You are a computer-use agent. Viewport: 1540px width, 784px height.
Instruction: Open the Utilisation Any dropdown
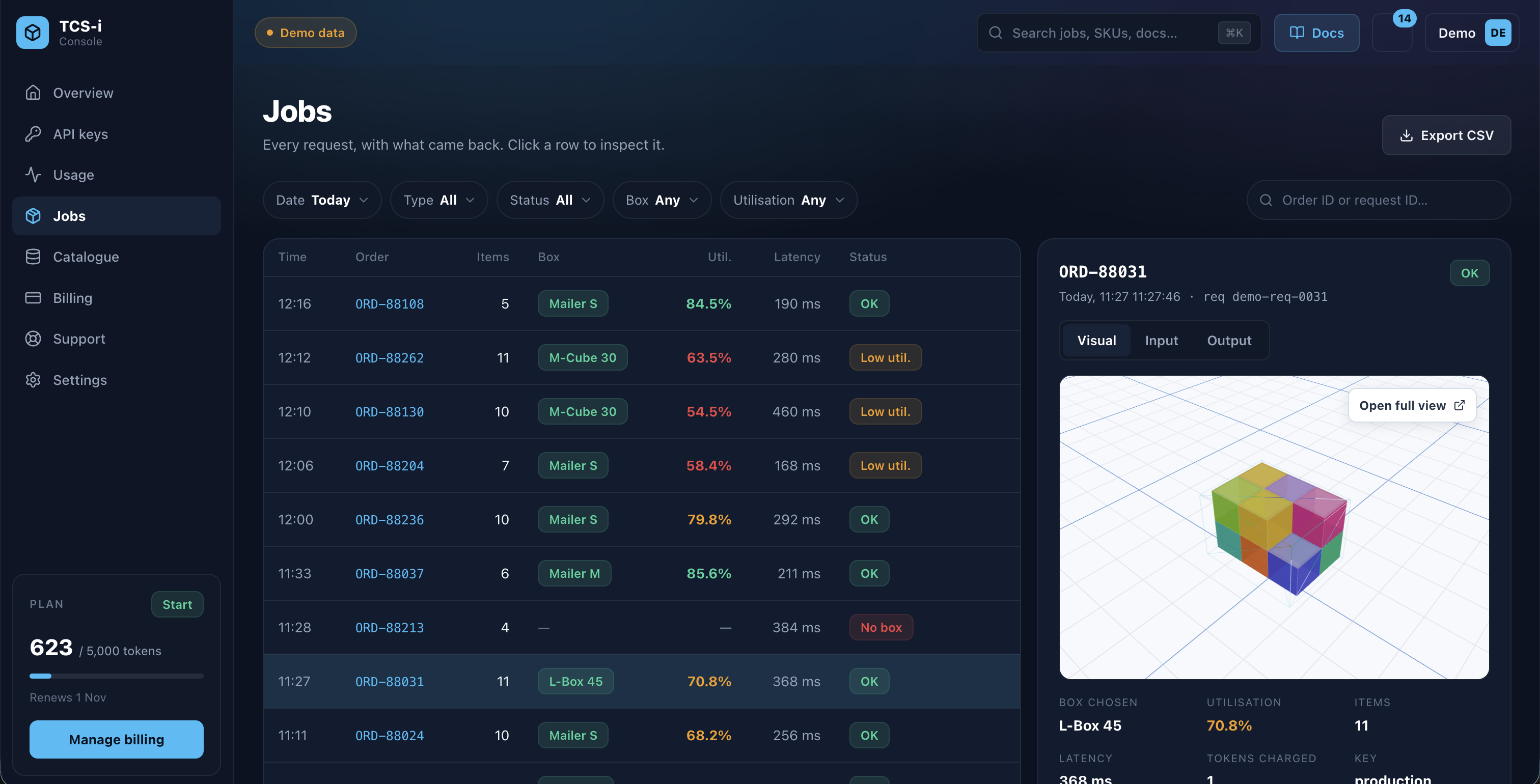788,200
